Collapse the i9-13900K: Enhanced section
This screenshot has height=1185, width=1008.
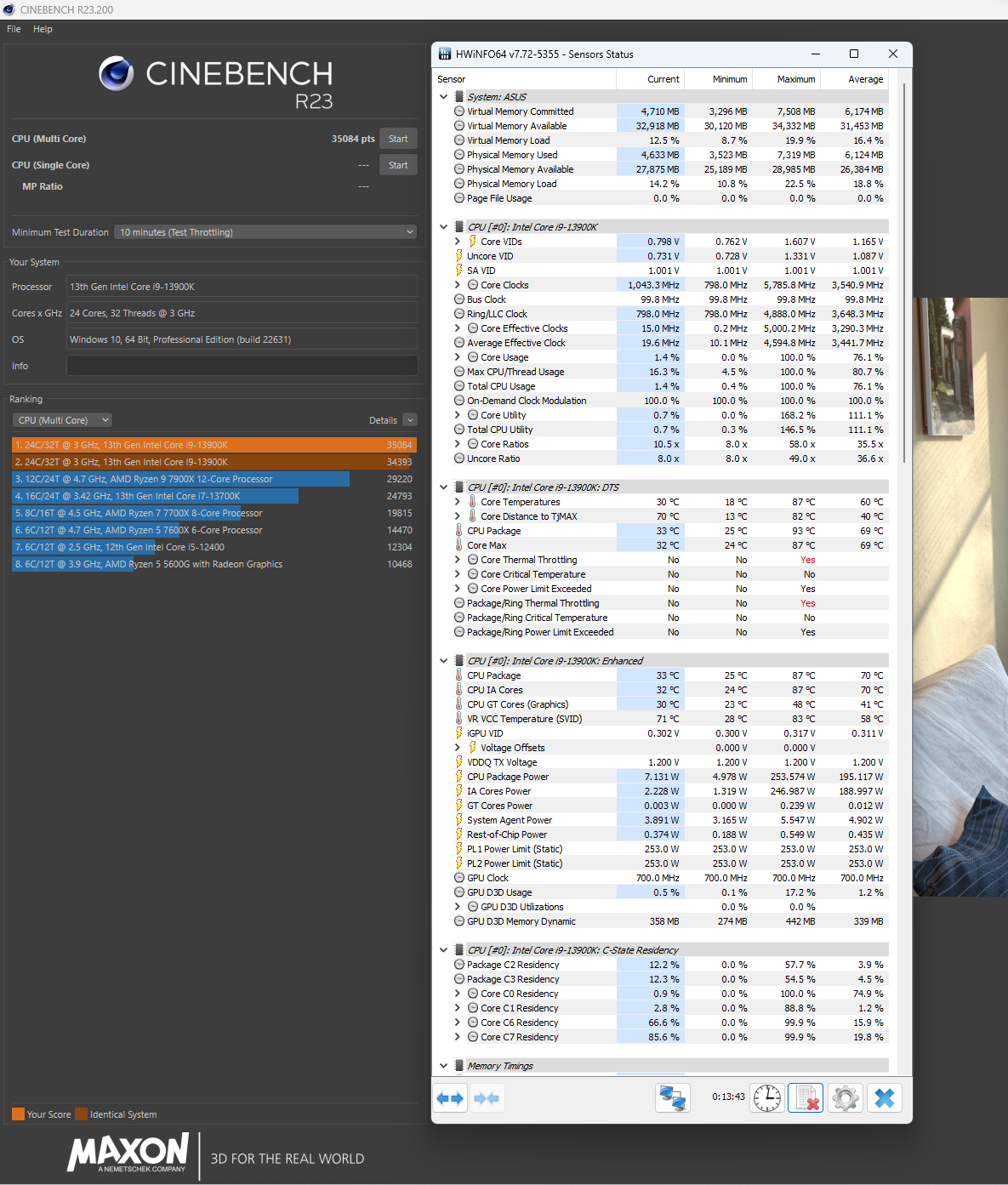point(443,661)
